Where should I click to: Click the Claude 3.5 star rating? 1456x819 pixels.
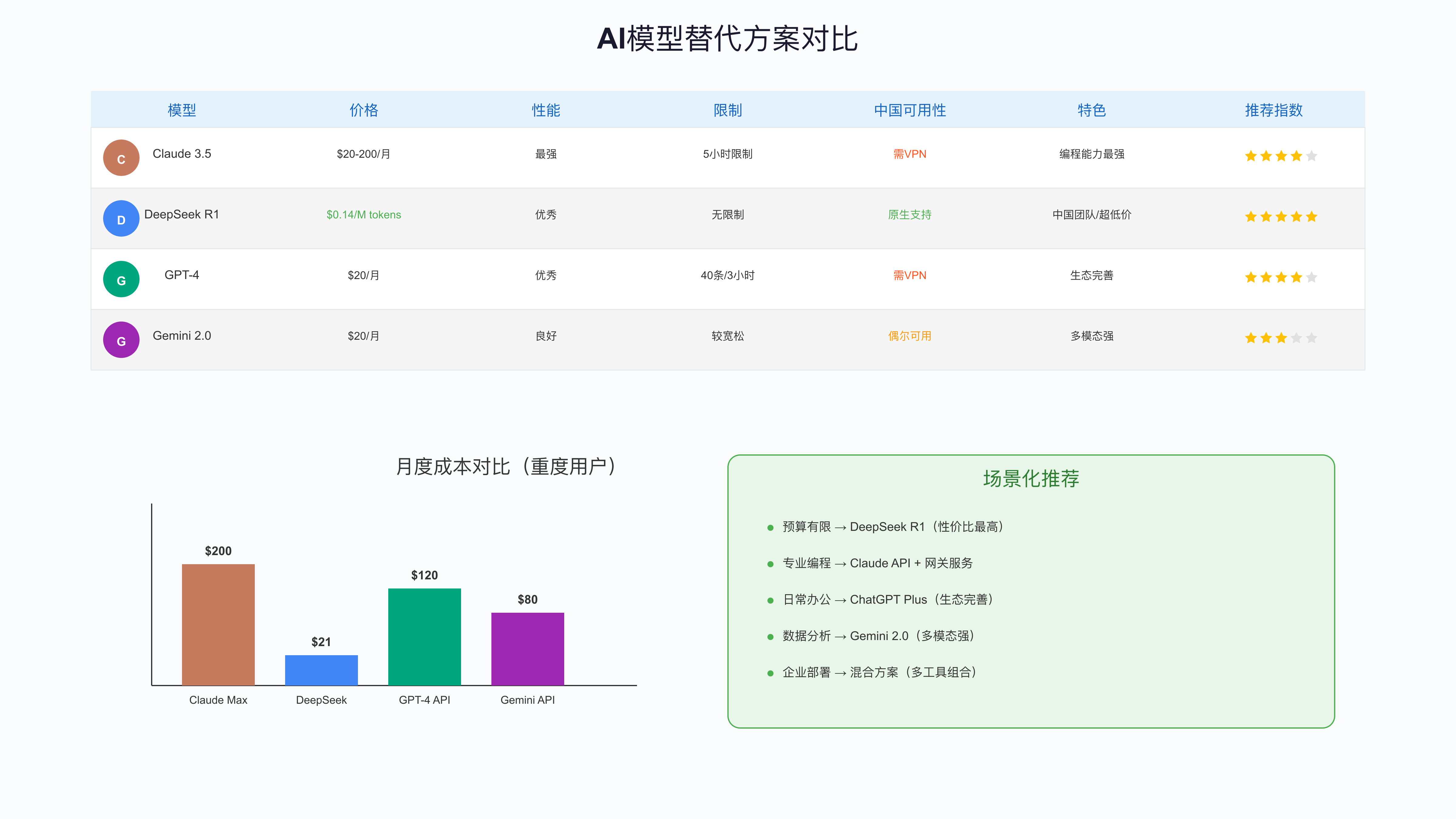pos(1281,156)
